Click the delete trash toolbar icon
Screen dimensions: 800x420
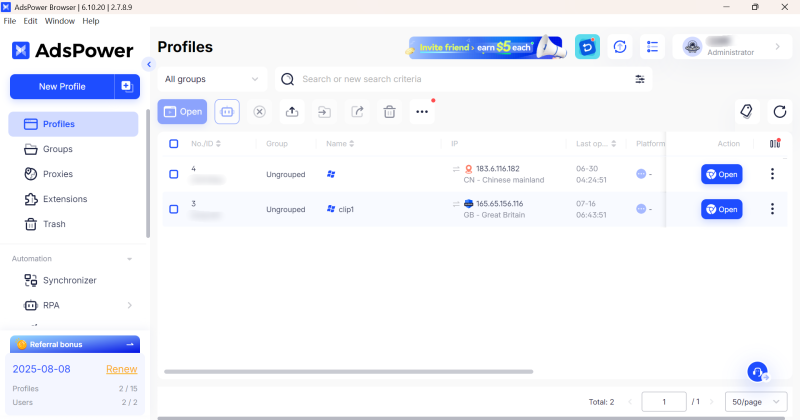pos(389,112)
